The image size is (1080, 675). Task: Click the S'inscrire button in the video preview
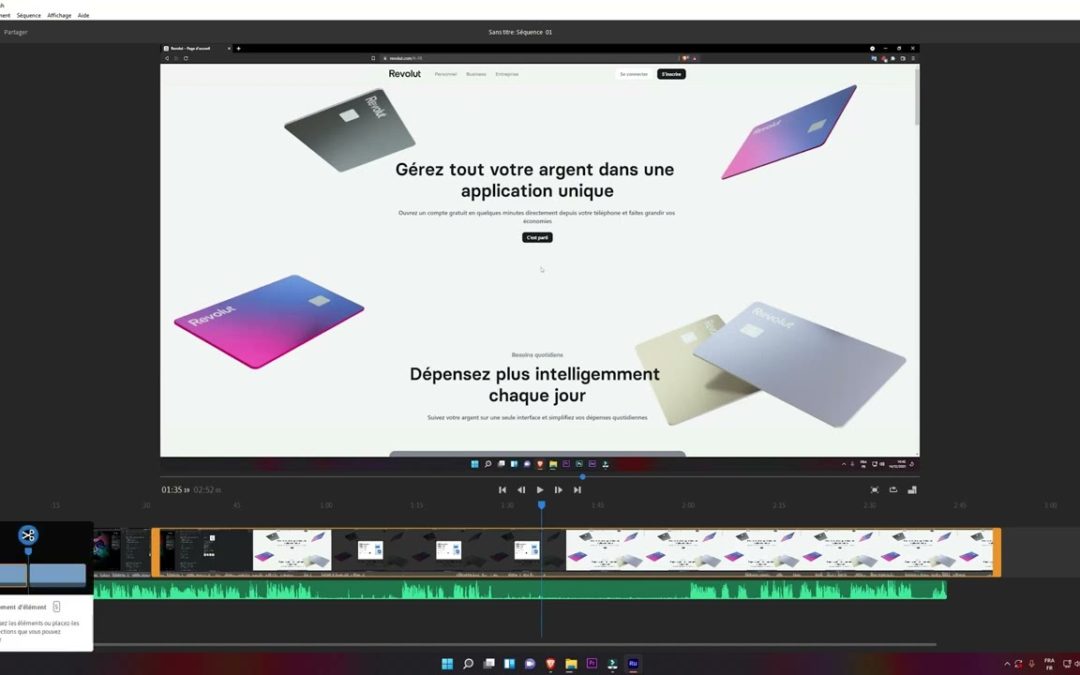[671, 74]
